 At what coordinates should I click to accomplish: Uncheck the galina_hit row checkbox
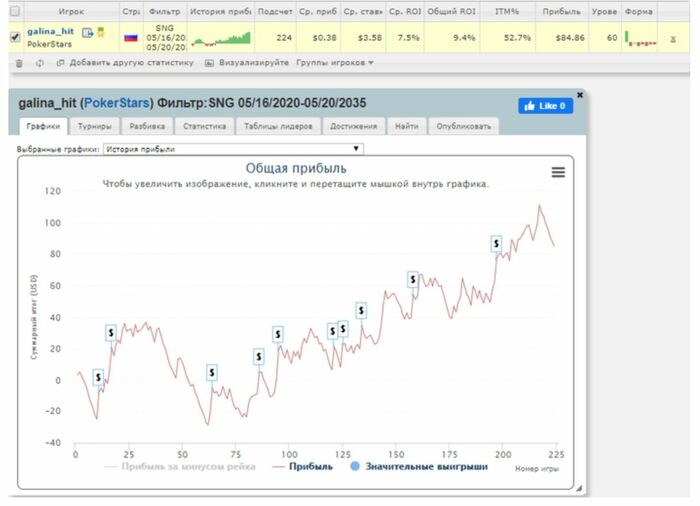[x=15, y=37]
